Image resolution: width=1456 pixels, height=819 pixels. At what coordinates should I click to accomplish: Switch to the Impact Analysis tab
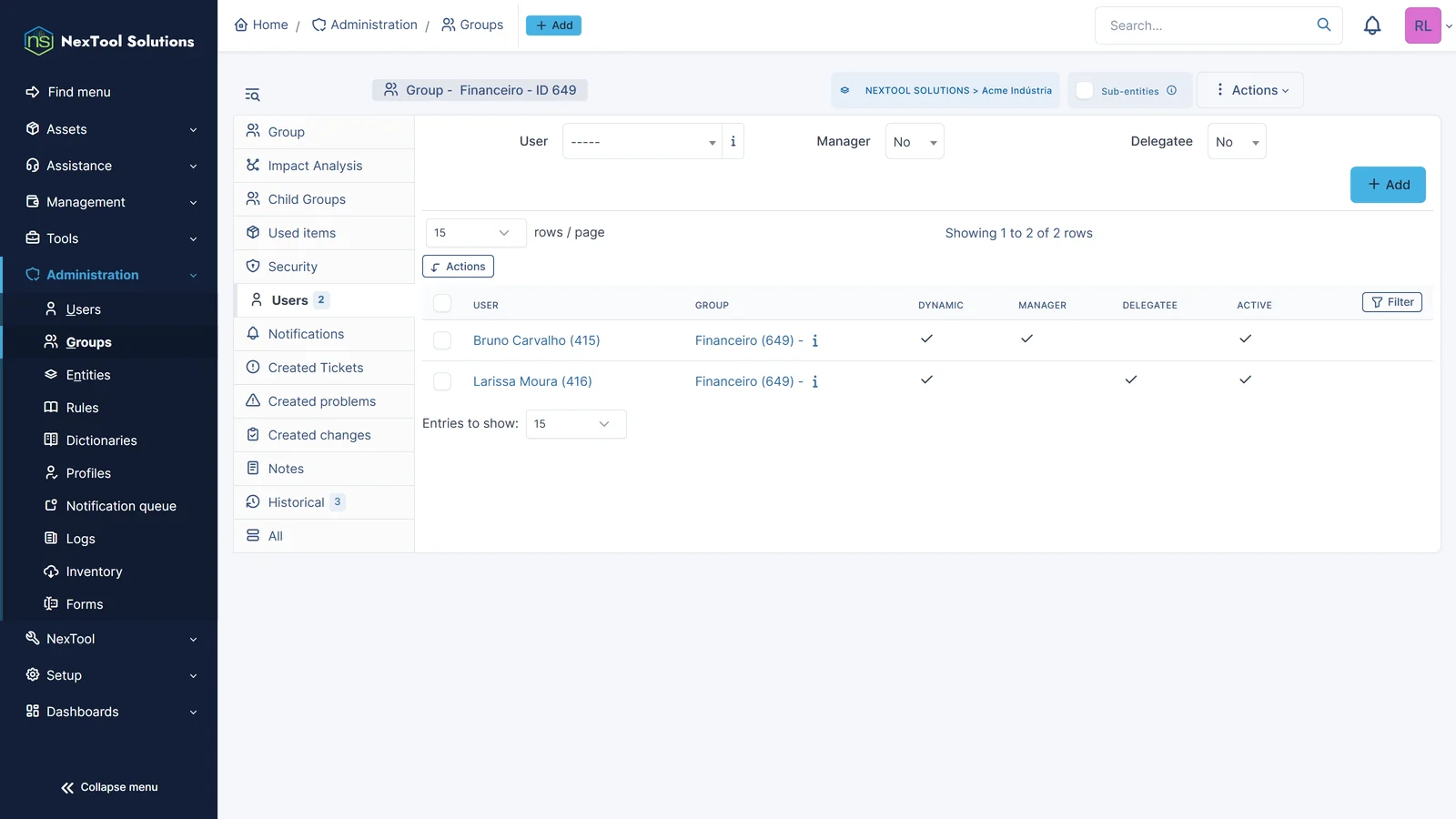tap(324, 166)
